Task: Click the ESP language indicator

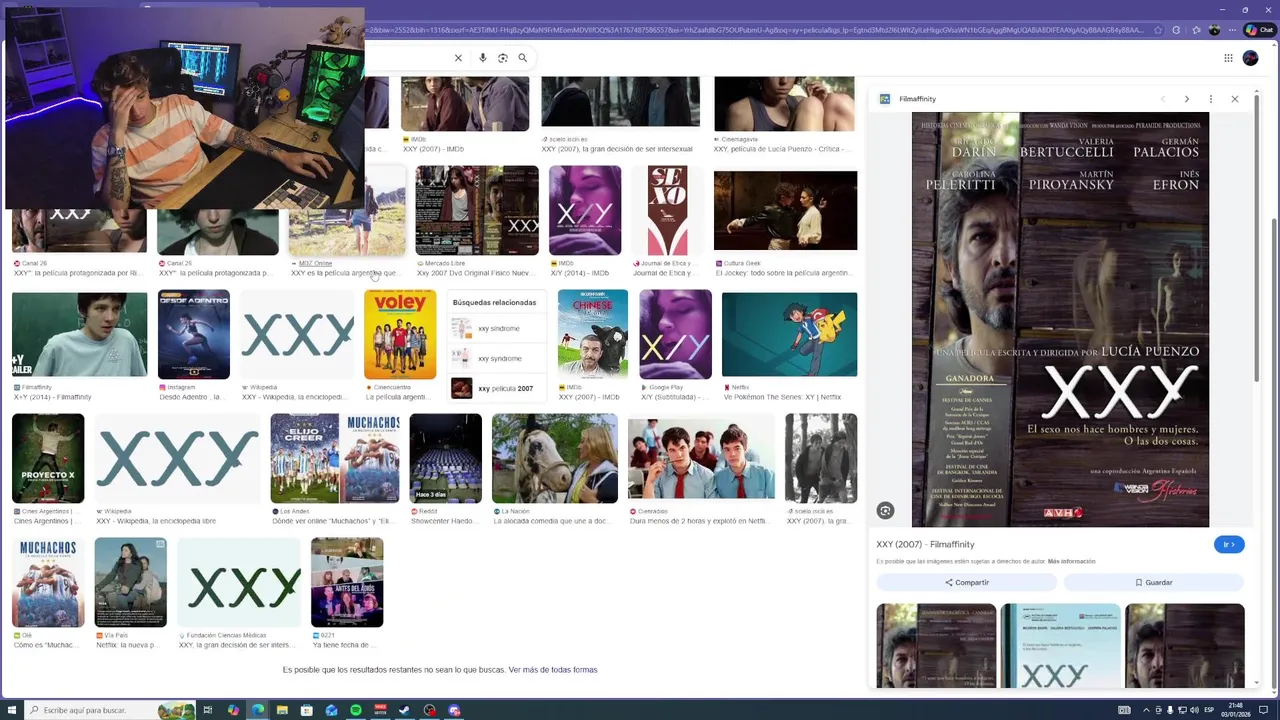Action: [x=1209, y=710]
